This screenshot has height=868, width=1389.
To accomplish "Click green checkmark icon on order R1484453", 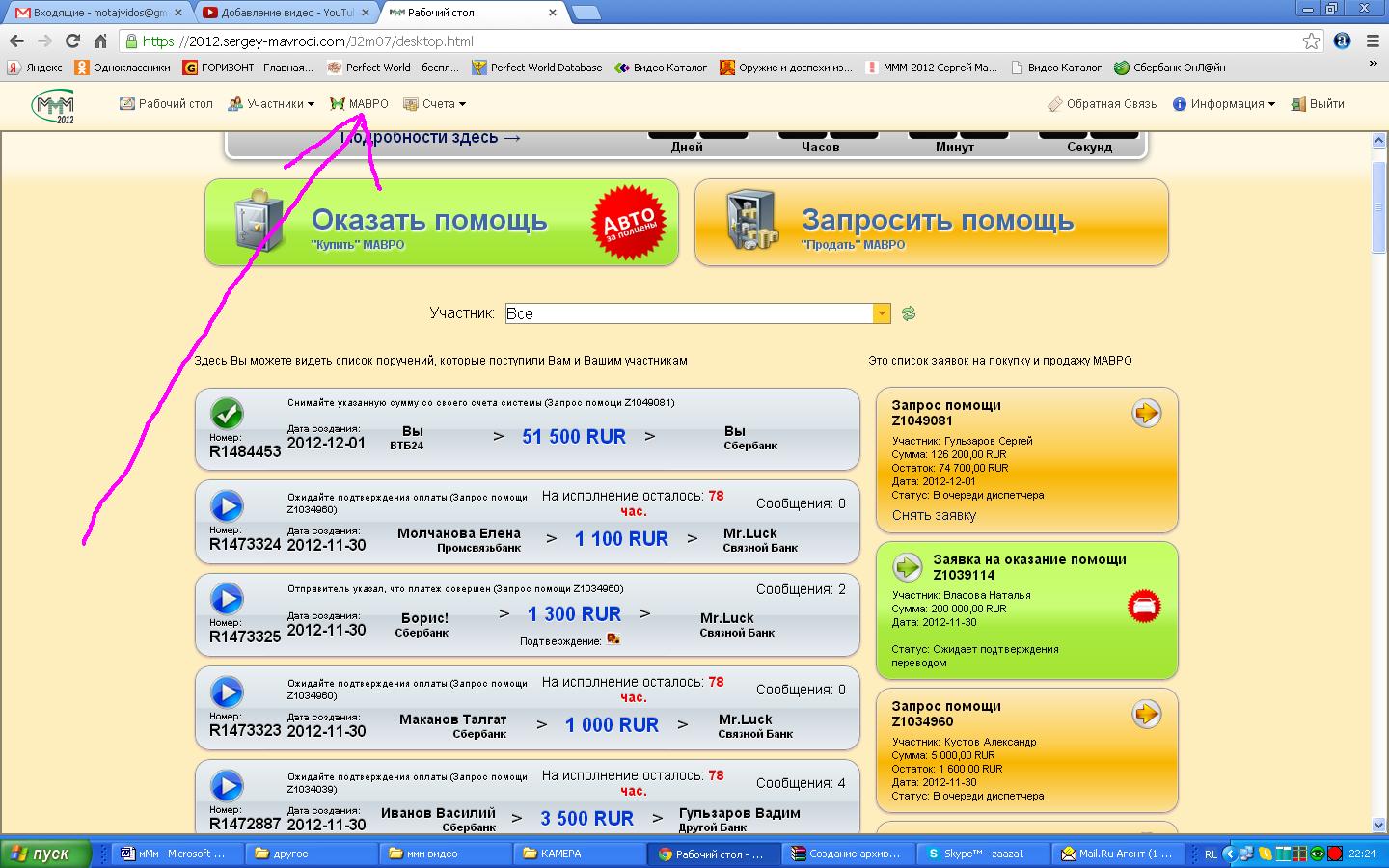I will pyautogui.click(x=227, y=414).
